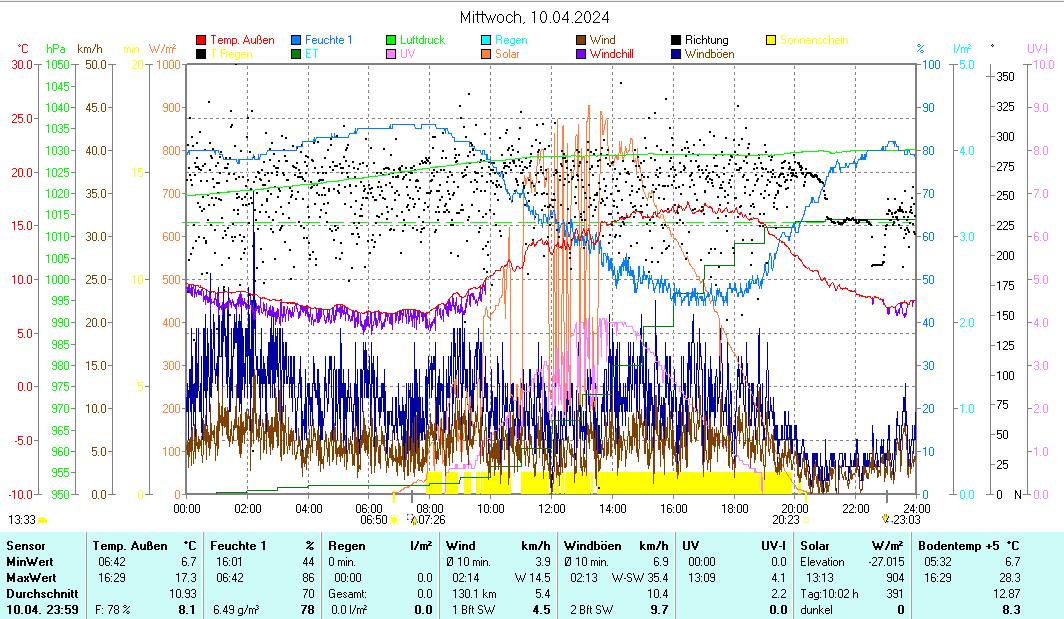
Task: Click the 'Sonnenschein' legend label
Action: point(814,40)
